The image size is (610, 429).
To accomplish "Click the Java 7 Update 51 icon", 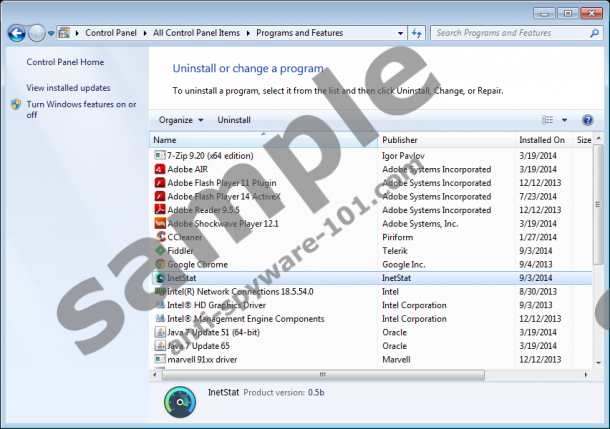I will click(x=160, y=332).
